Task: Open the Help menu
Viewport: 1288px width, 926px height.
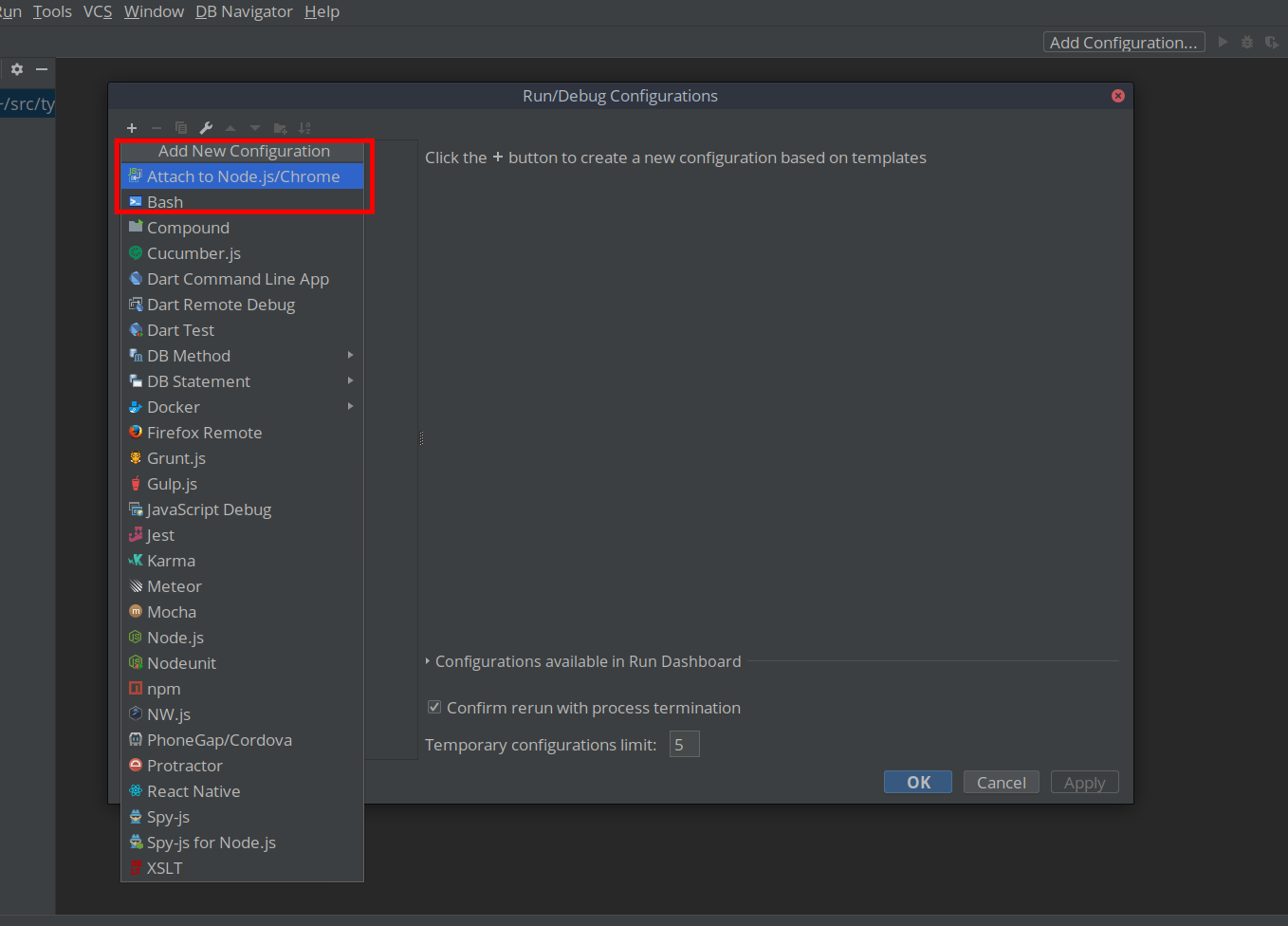Action: point(322,11)
